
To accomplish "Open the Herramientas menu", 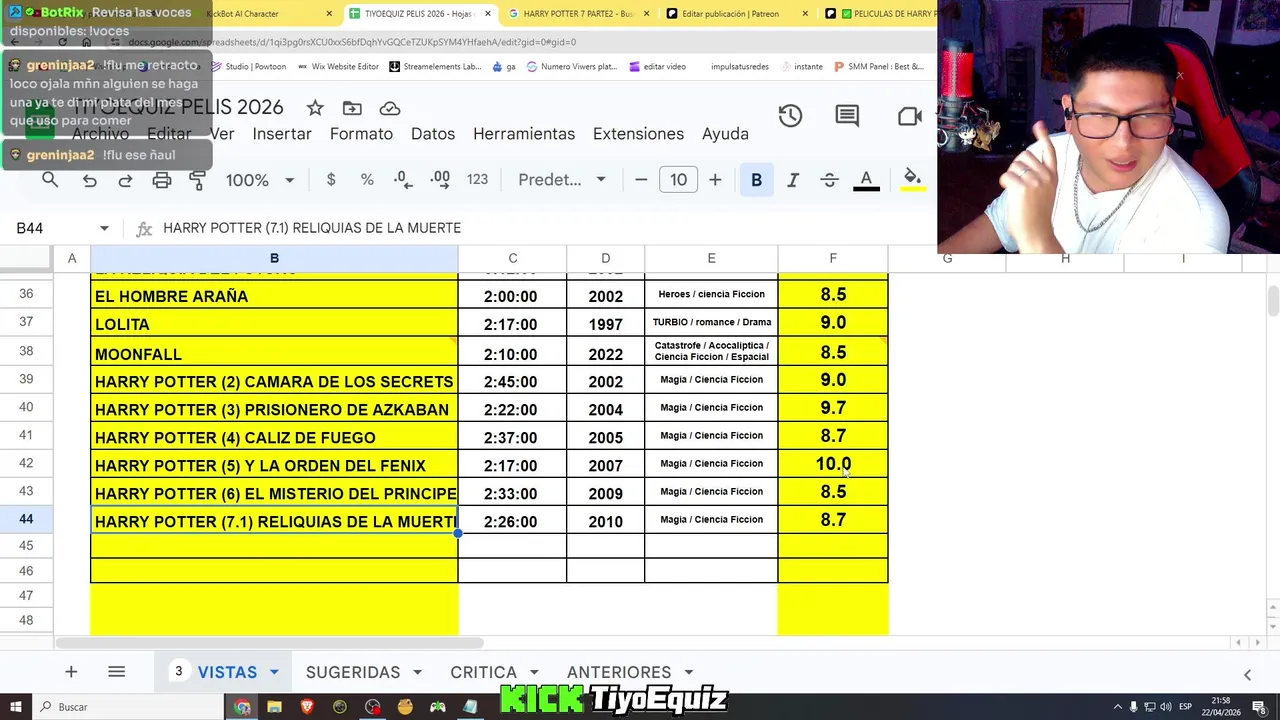I will [524, 134].
